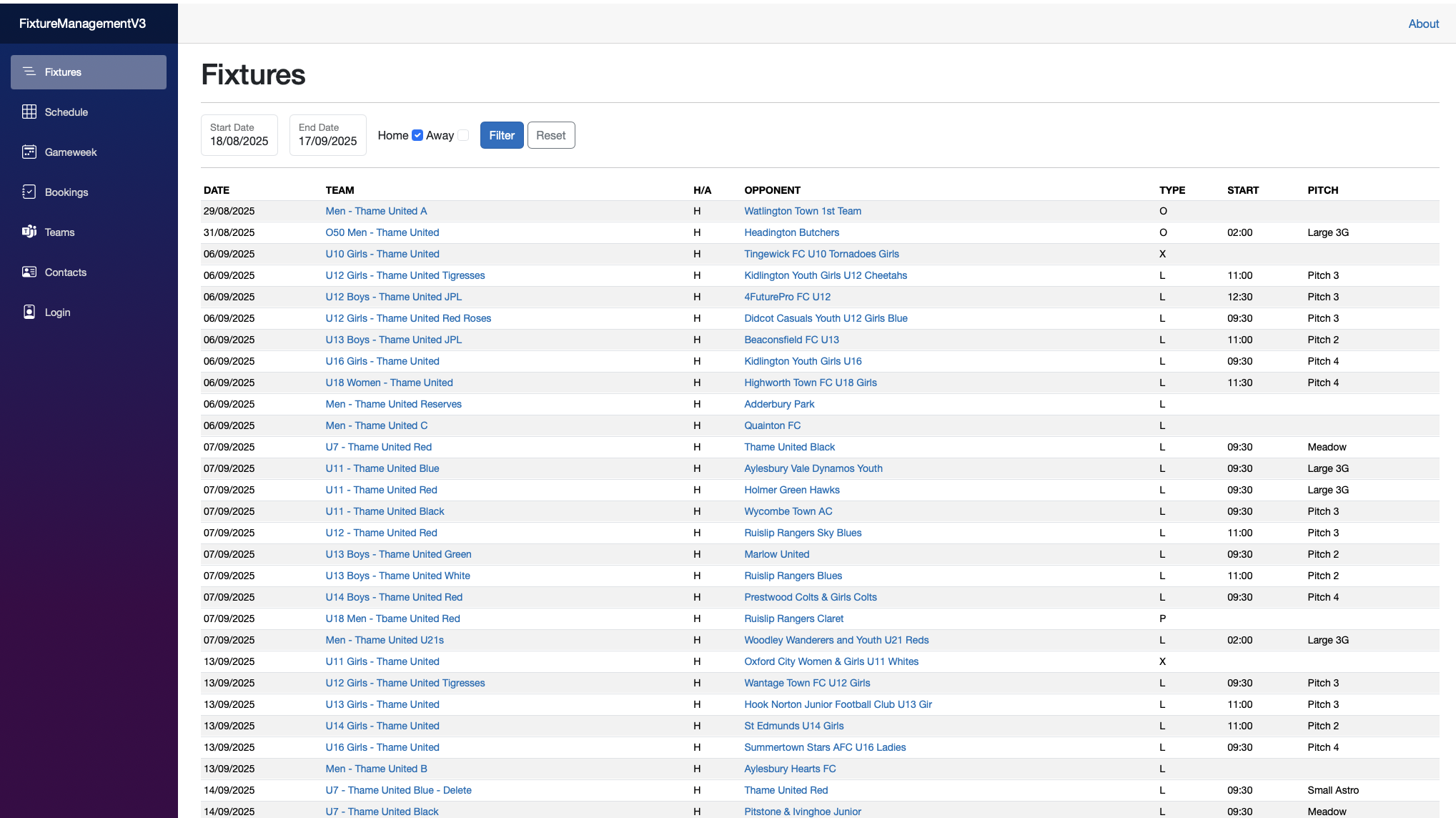Select the Gameweek calendar icon
Image resolution: width=1456 pixels, height=818 pixels.
29,152
